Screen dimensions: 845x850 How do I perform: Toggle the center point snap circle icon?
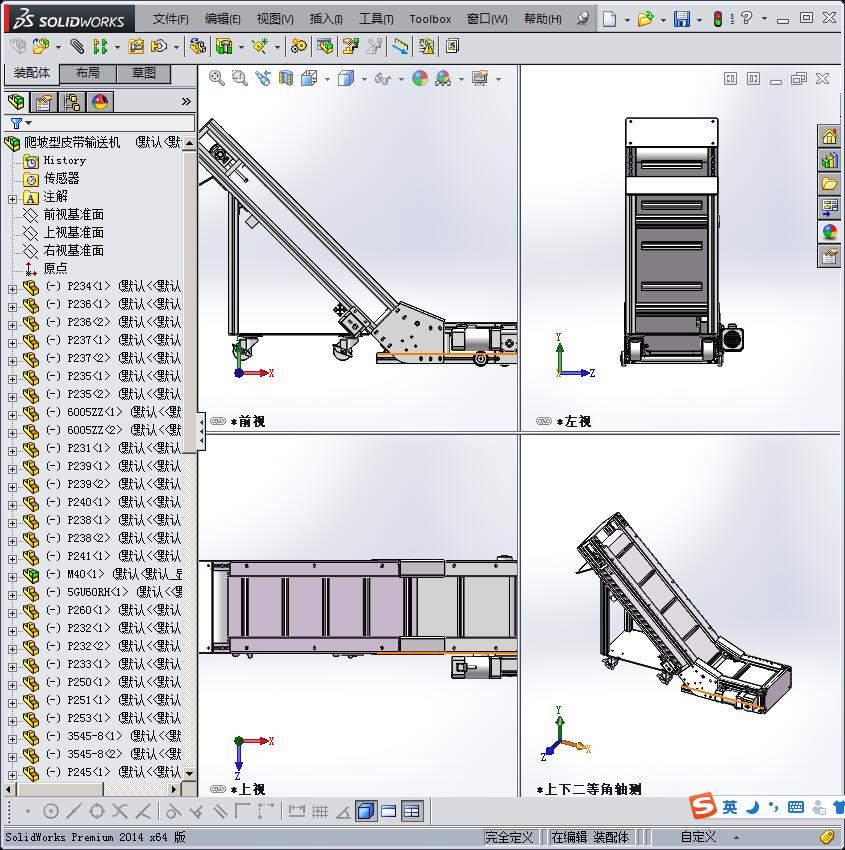[x=50, y=812]
